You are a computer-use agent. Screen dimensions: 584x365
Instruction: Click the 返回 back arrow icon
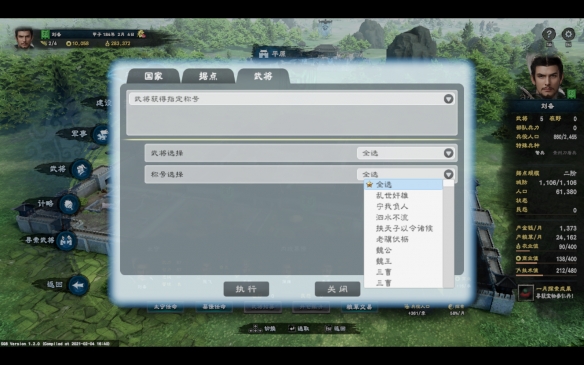pyautogui.click(x=78, y=285)
